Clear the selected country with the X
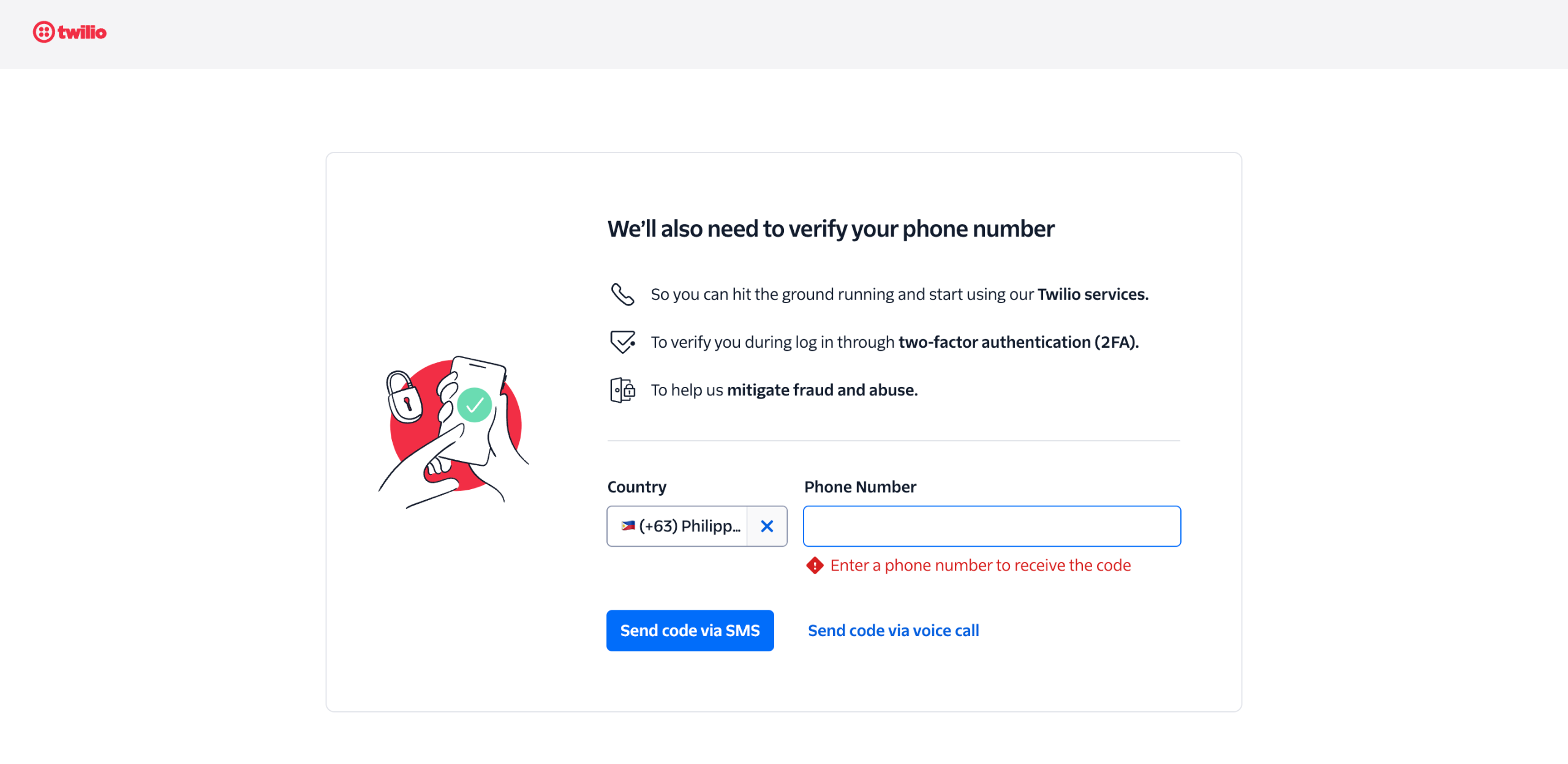 pyautogui.click(x=767, y=526)
